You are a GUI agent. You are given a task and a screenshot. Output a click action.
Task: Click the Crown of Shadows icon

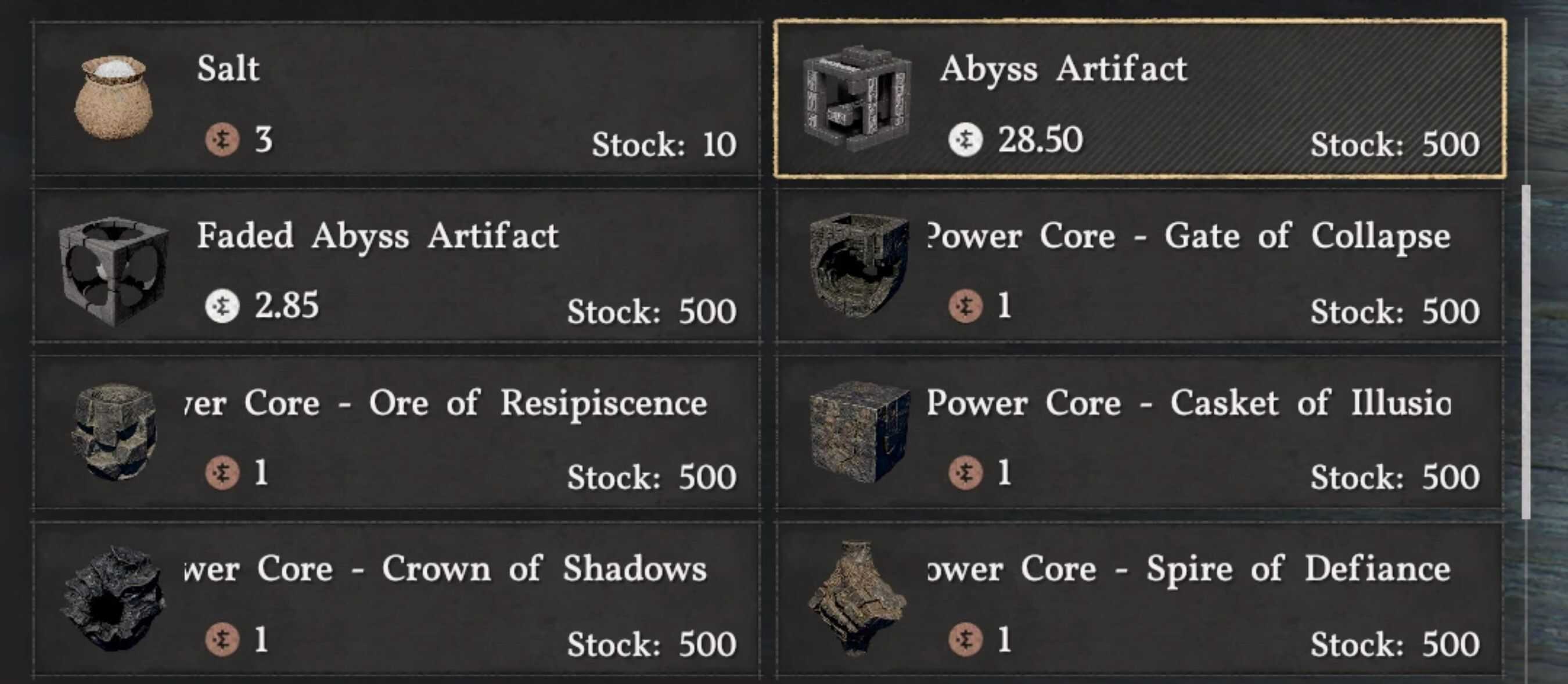coord(114,598)
